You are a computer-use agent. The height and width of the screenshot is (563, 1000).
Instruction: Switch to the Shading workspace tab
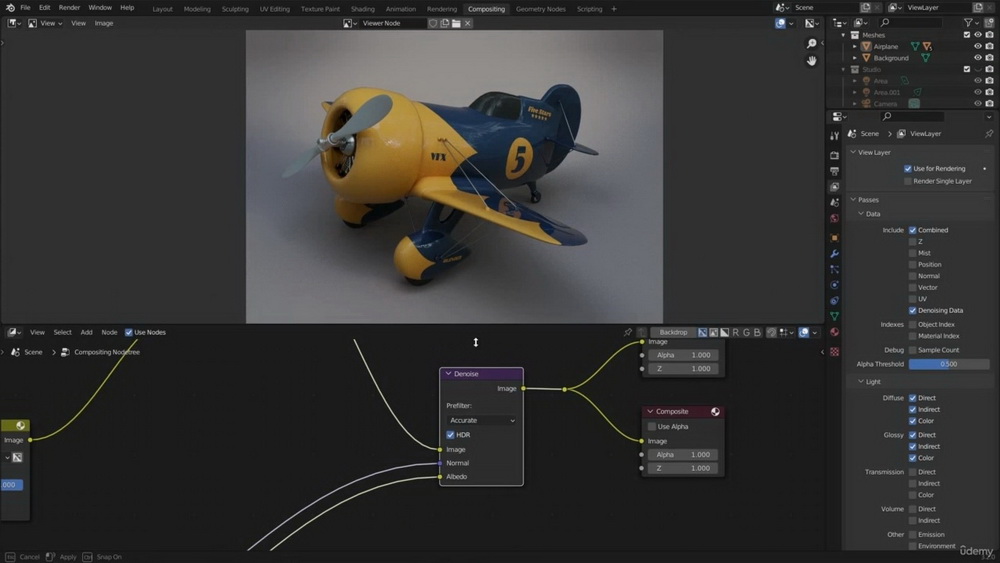[363, 9]
